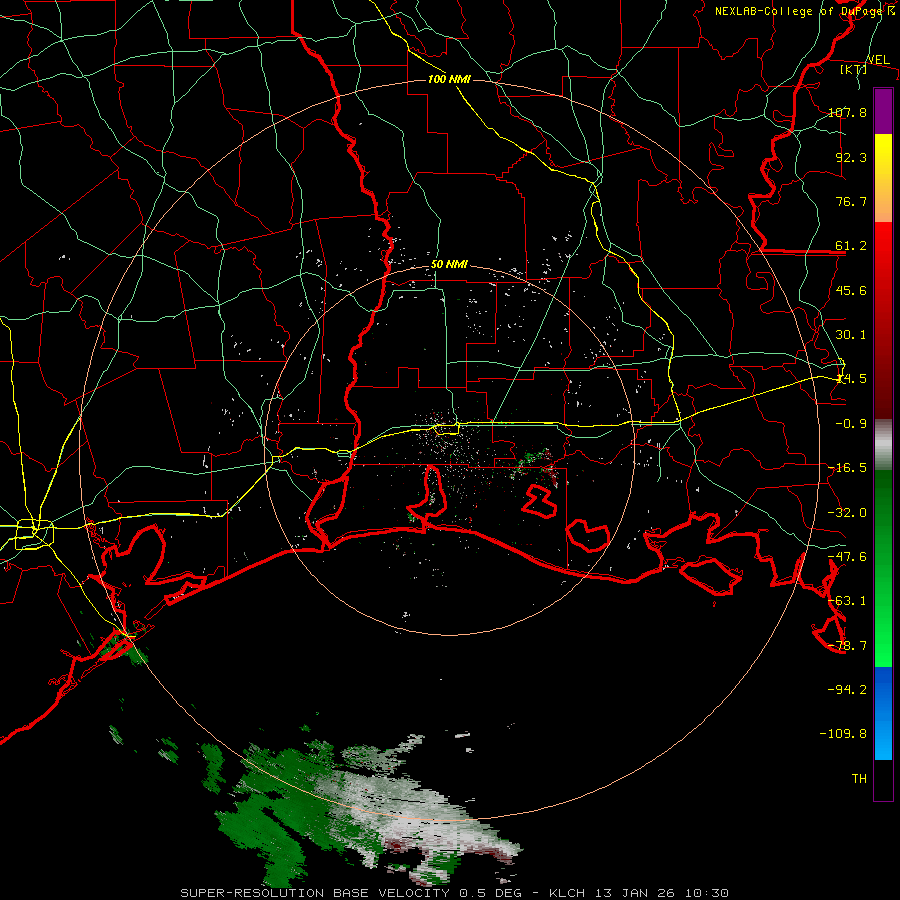Viewport: 900px width, 900px height.
Task: Click the [KT] units label
Action: [854, 70]
